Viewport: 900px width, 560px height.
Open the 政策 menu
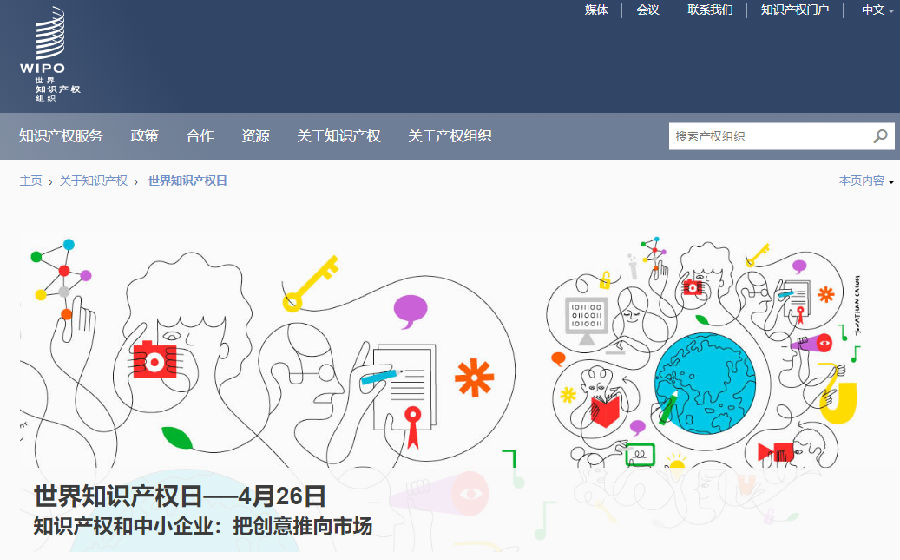[144, 136]
